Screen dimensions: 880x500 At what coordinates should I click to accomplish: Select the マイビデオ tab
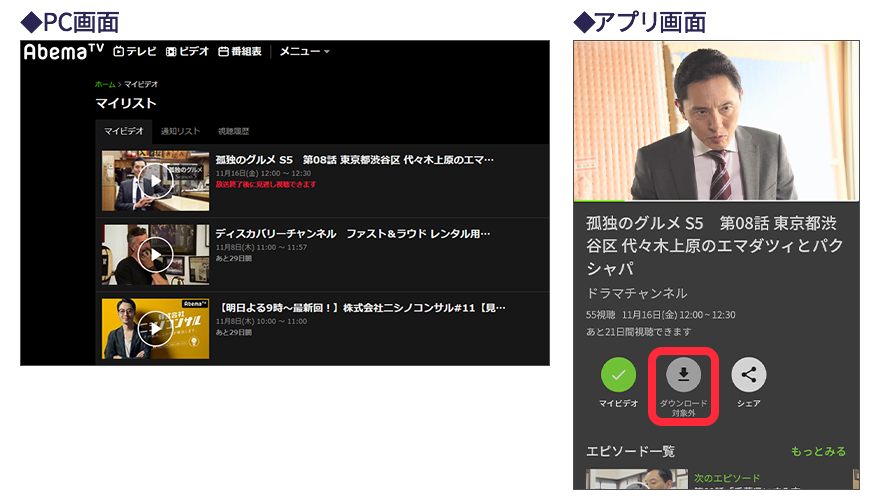point(123,131)
